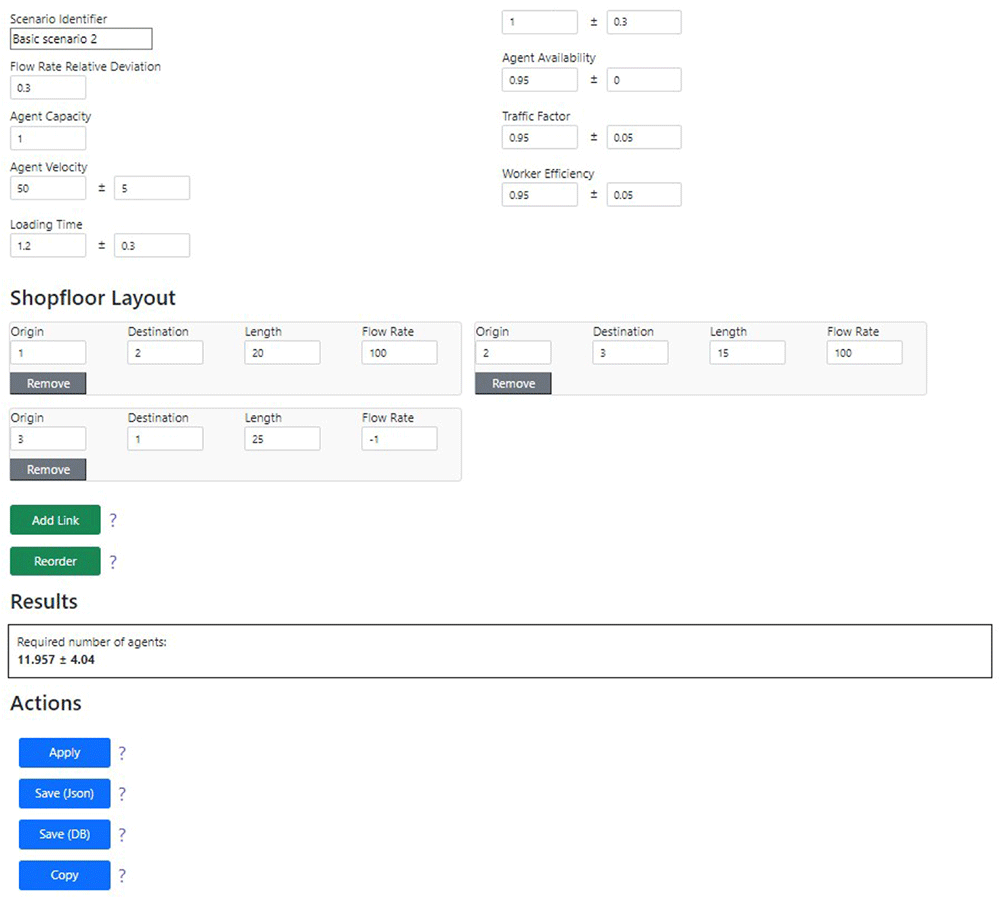
Task: Copy the scenario
Action: (64, 875)
